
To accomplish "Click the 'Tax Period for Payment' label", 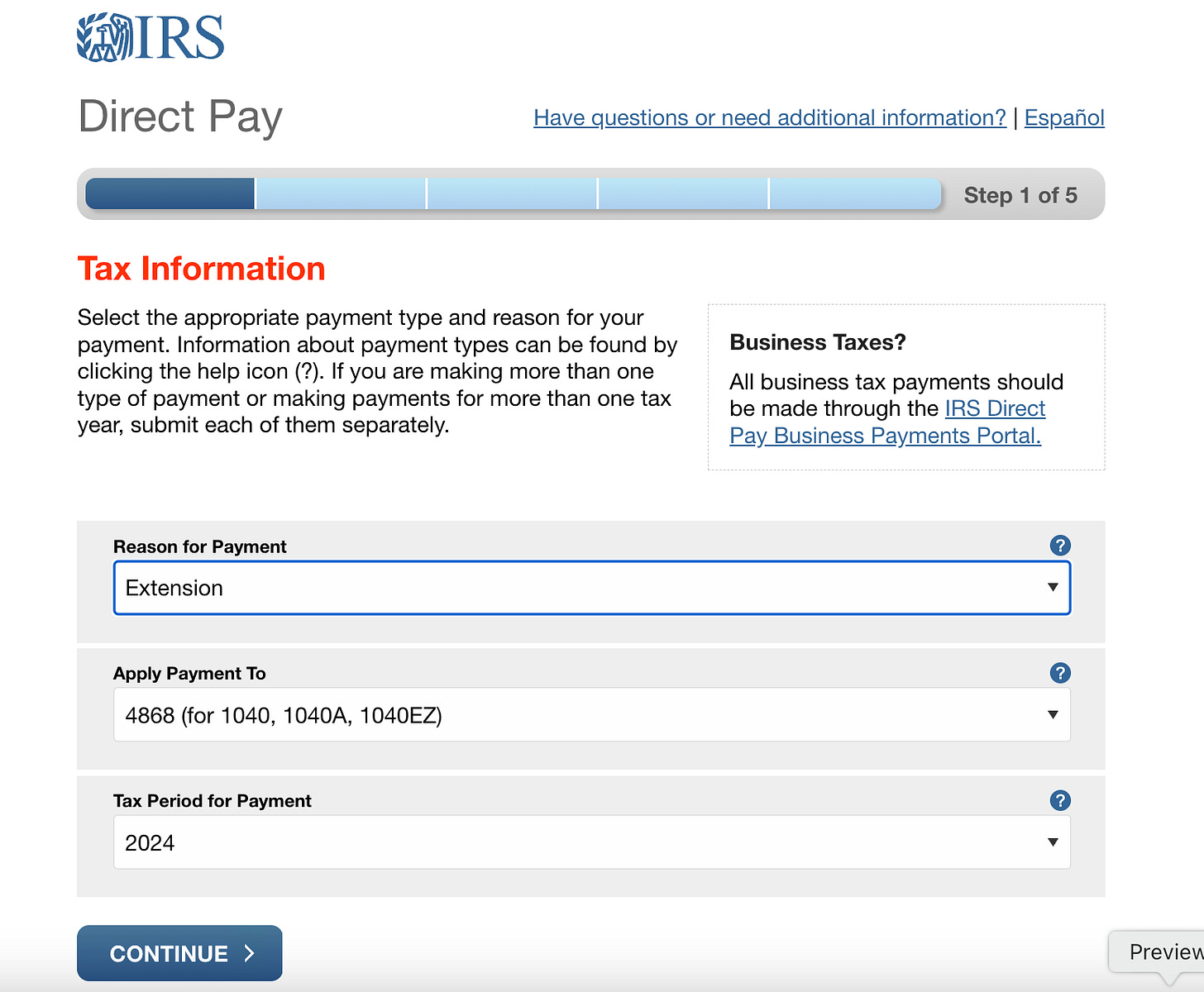I will [213, 801].
